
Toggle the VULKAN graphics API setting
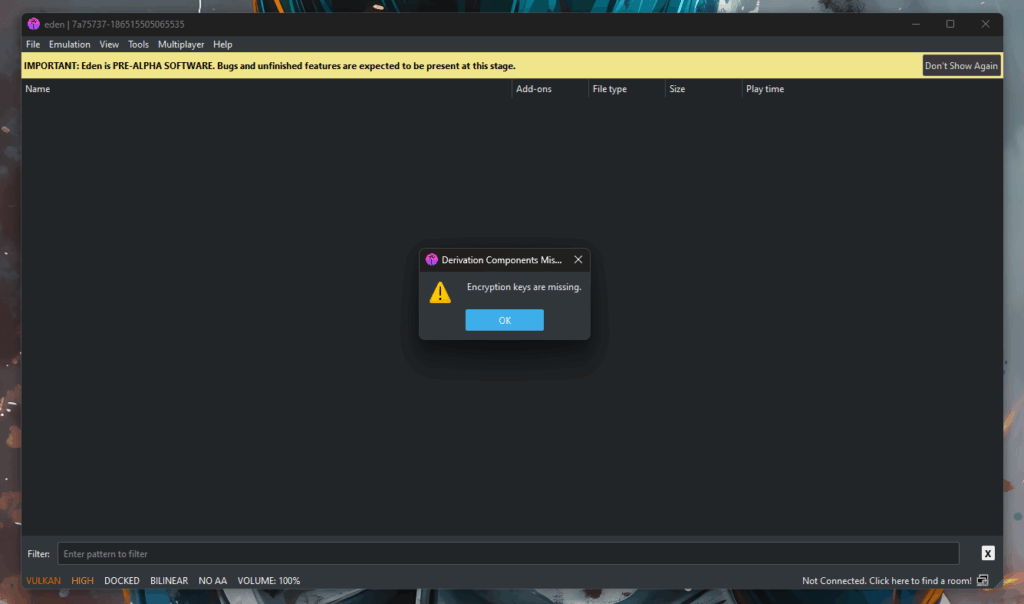click(43, 580)
